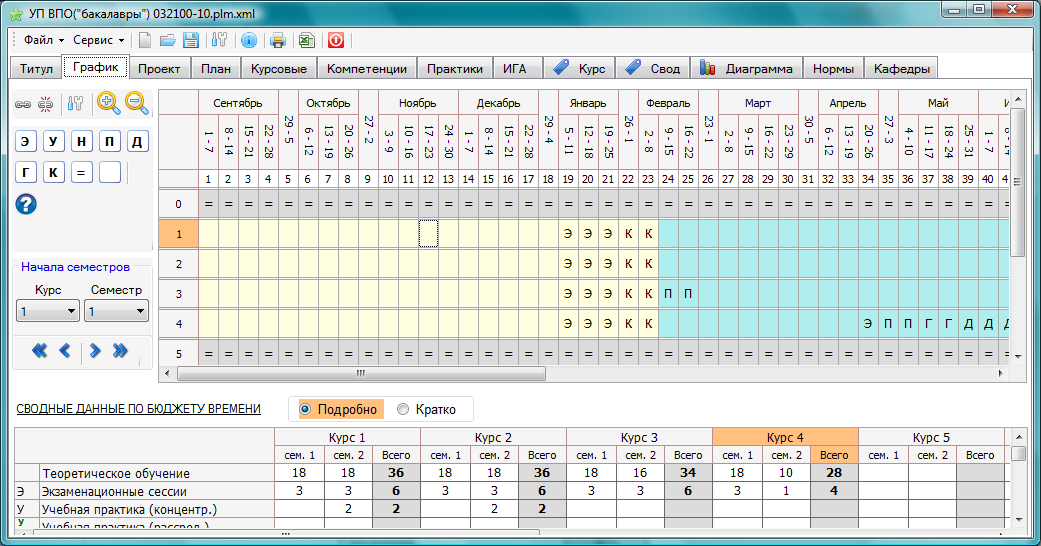Click Экзаменационные сессии row label
Image resolution: width=1041 pixels, height=546 pixels.
point(157,492)
